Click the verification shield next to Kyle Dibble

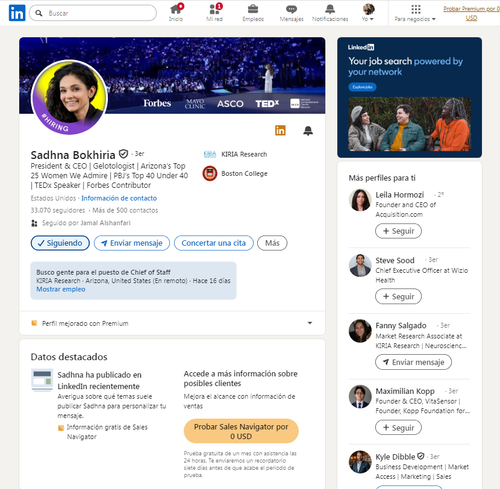click(x=421, y=456)
